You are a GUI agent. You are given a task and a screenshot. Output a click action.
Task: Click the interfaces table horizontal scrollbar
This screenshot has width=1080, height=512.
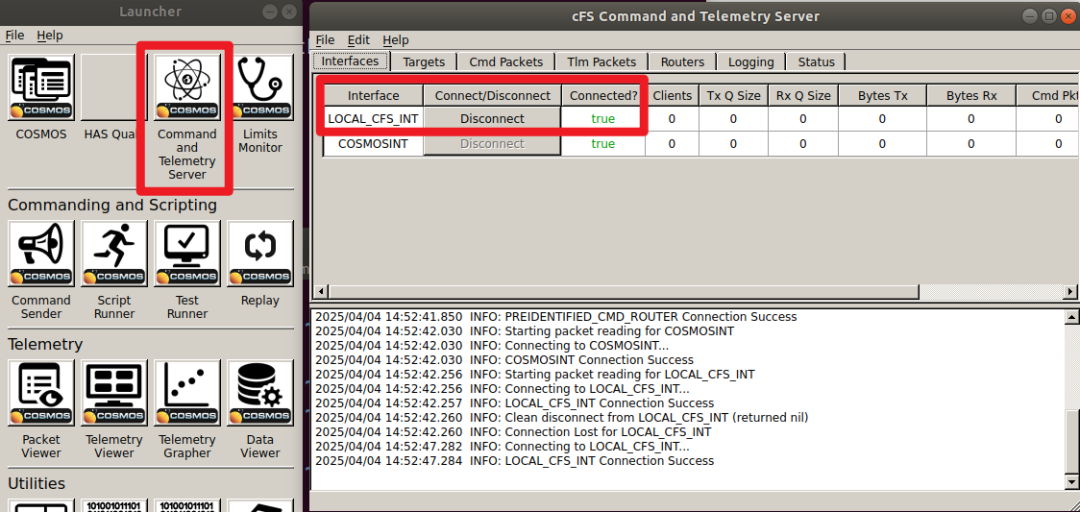[625, 292]
